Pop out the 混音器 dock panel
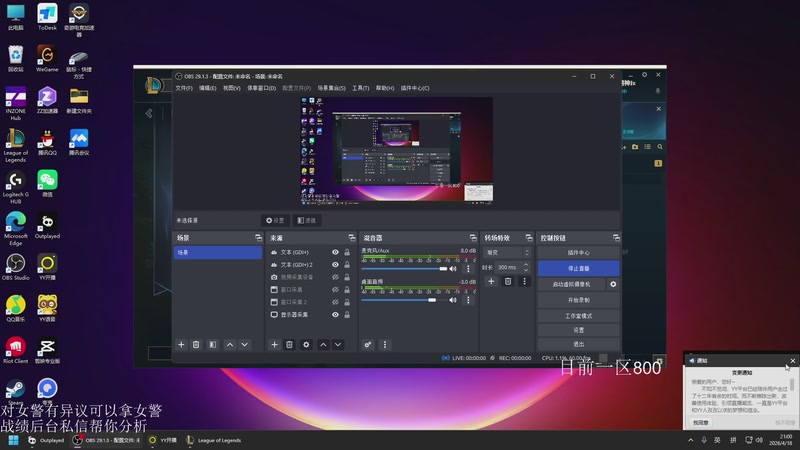The width and height of the screenshot is (800, 450). 473,238
